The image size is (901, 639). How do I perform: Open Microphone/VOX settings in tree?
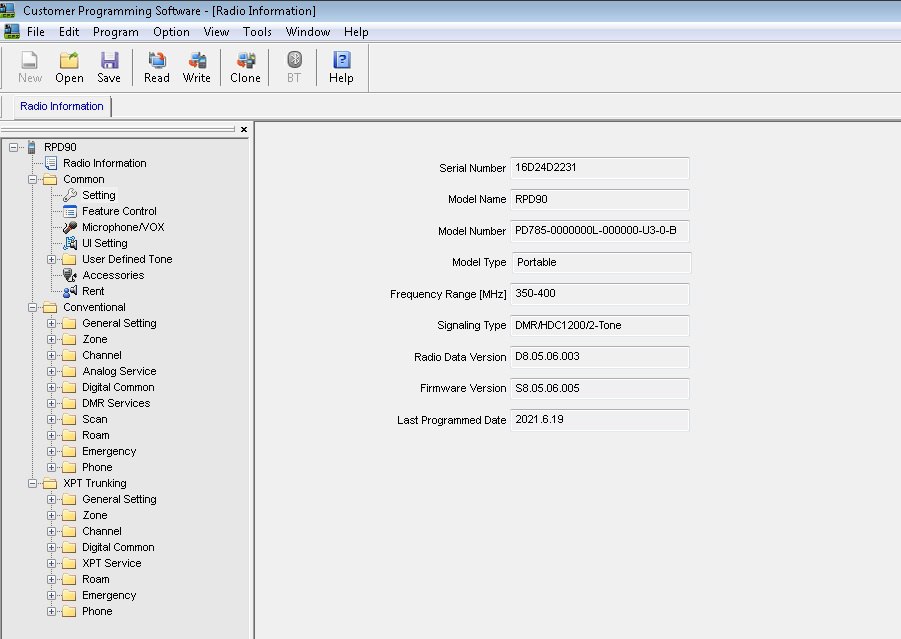[x=123, y=227]
